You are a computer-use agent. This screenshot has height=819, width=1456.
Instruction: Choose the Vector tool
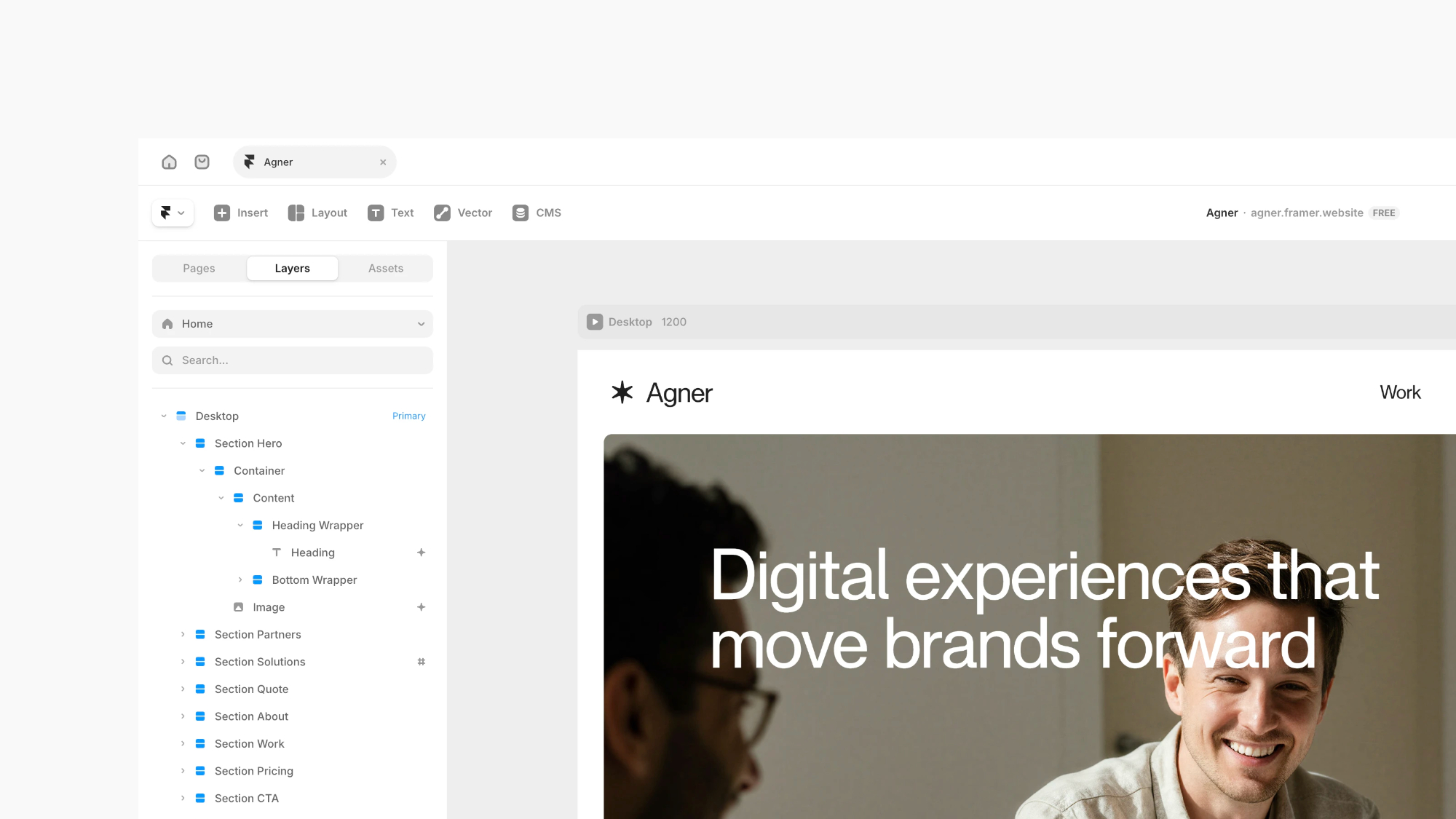pyautogui.click(x=463, y=213)
